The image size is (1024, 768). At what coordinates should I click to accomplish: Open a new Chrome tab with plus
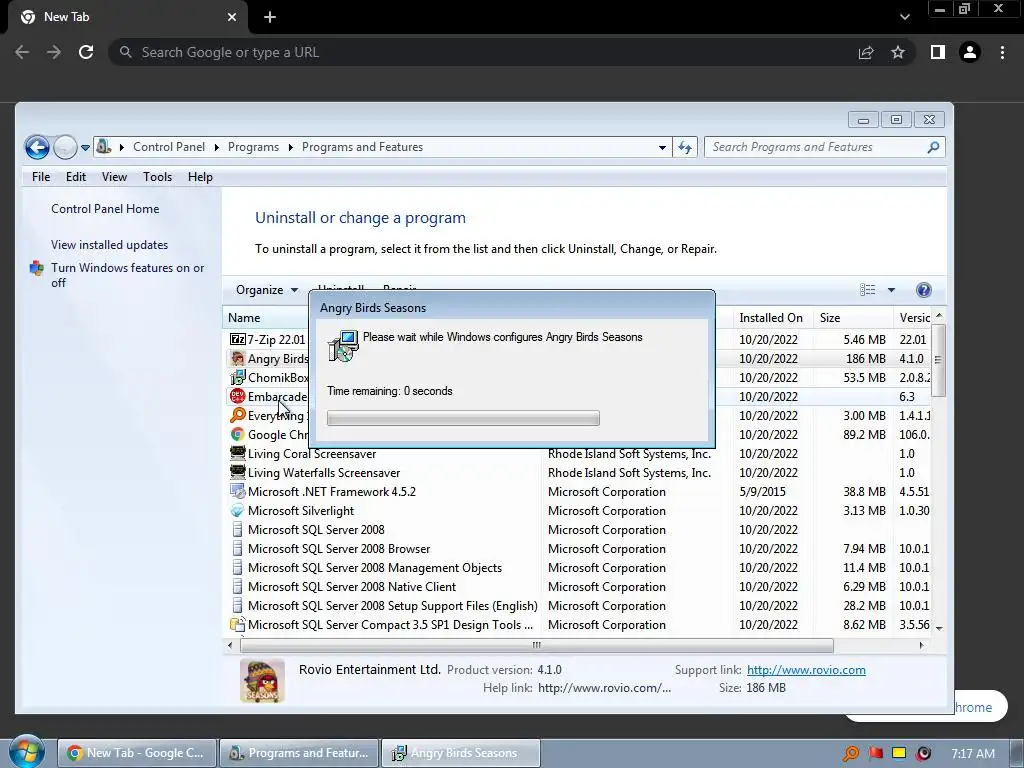(x=270, y=17)
